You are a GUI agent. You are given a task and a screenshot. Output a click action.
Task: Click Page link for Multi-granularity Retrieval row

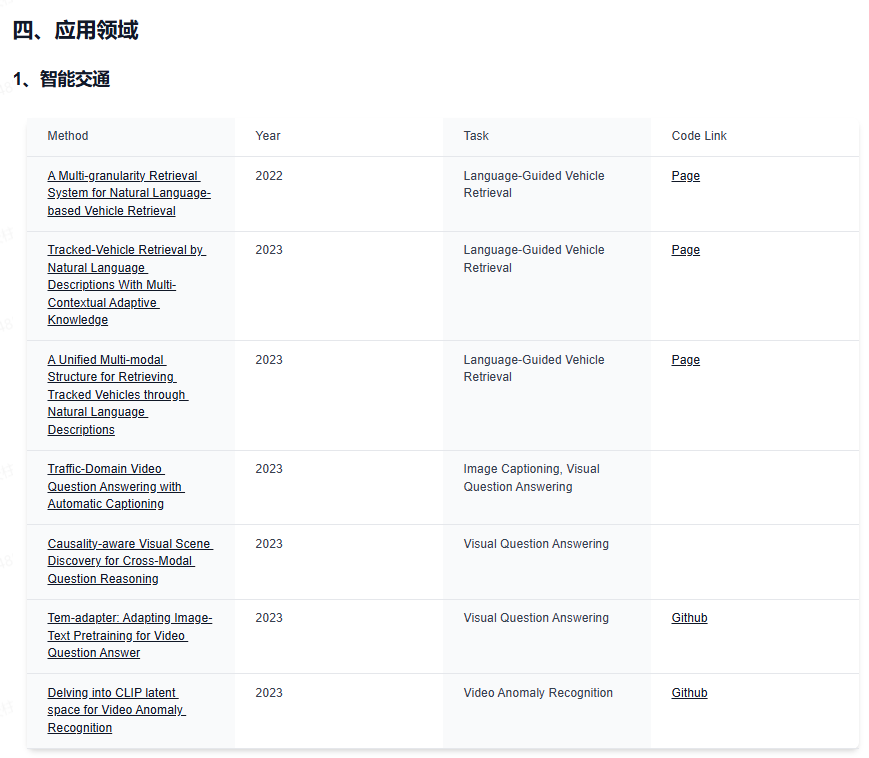click(686, 176)
